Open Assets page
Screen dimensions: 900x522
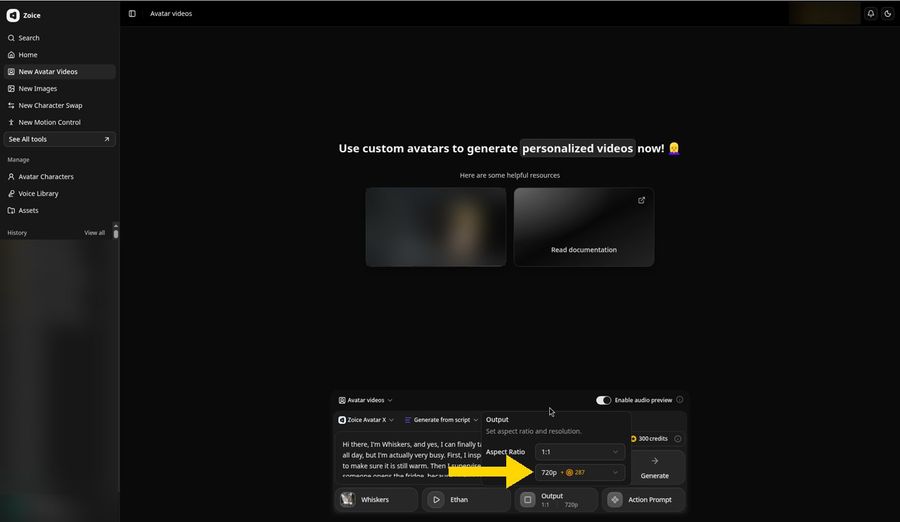(60, 211)
